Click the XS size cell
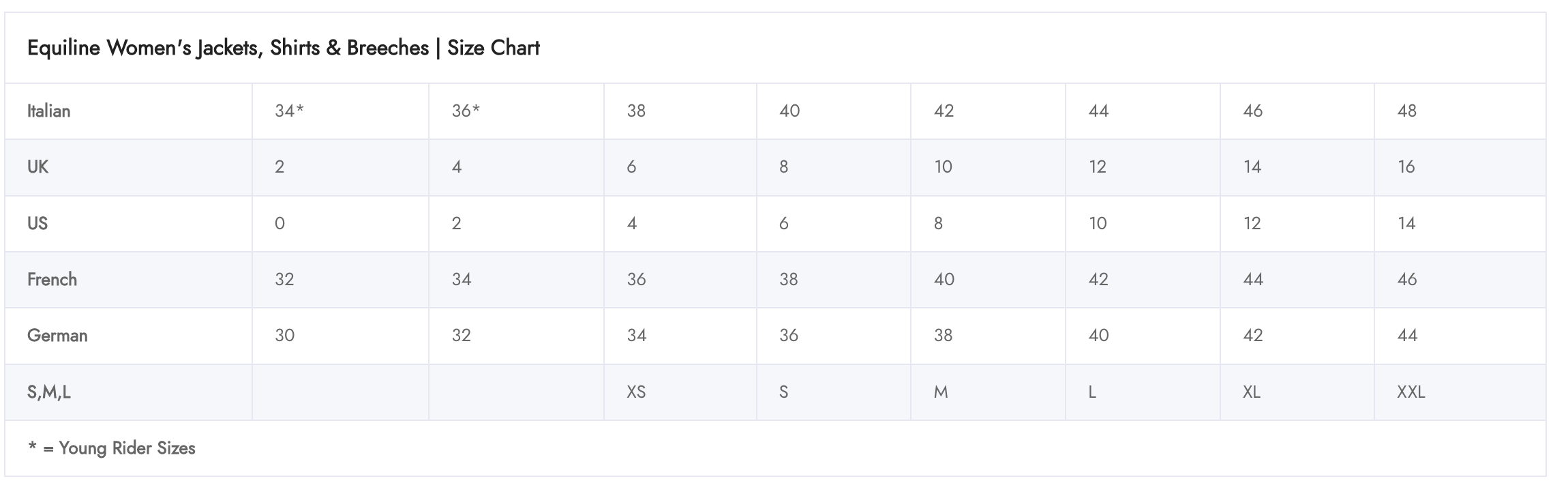1568x494 pixels. pos(636,392)
